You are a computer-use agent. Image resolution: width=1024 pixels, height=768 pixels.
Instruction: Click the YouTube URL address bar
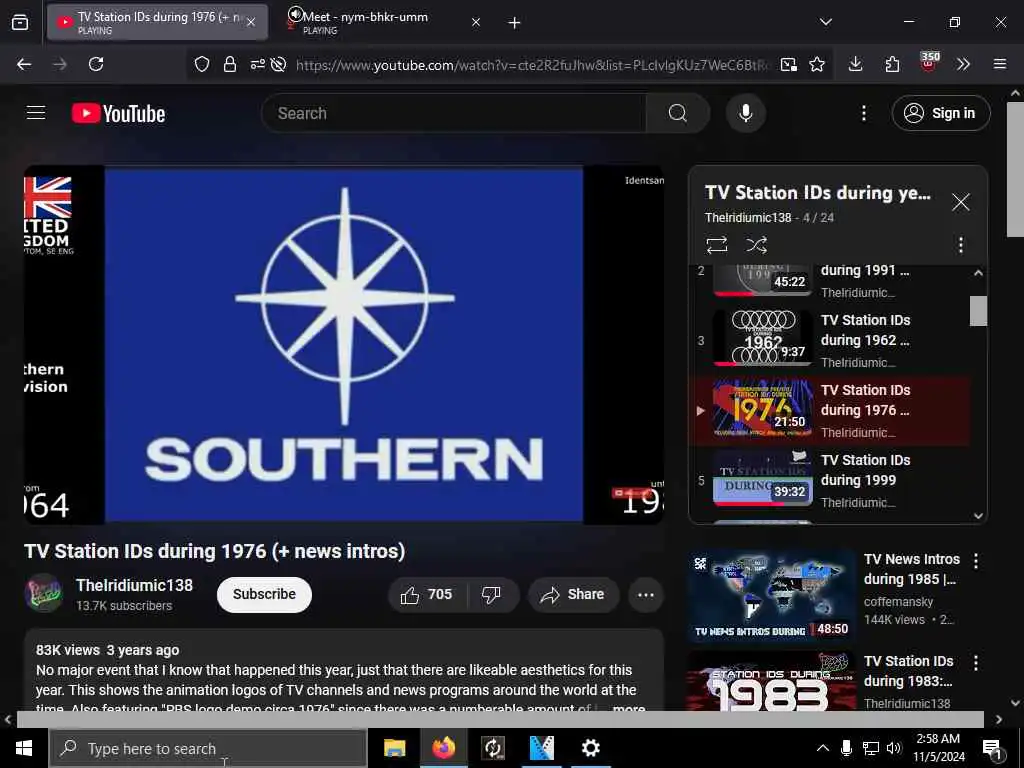point(532,65)
